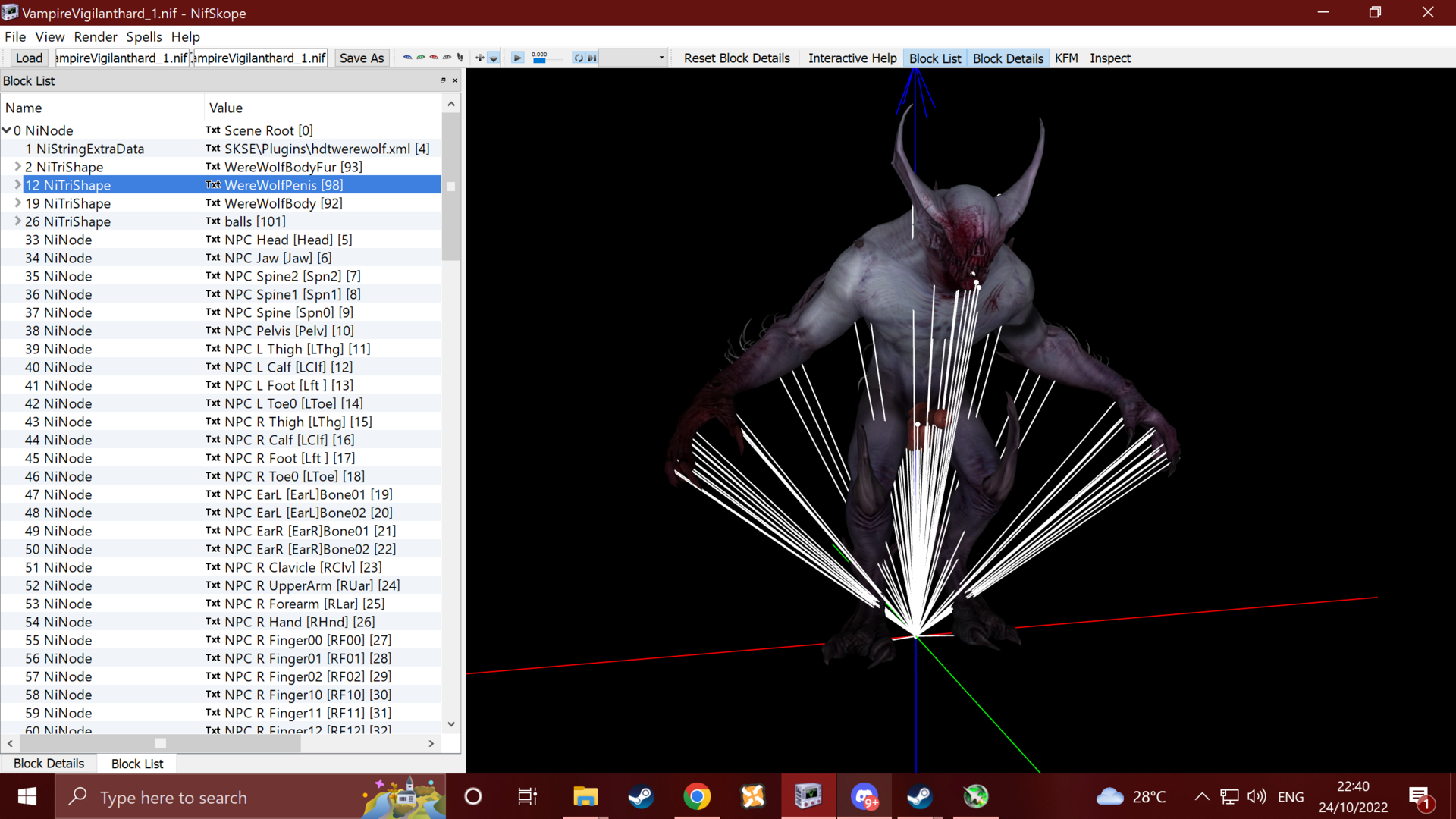The image size is (1456, 819).
Task: Open the notification center
Action: (1419, 796)
